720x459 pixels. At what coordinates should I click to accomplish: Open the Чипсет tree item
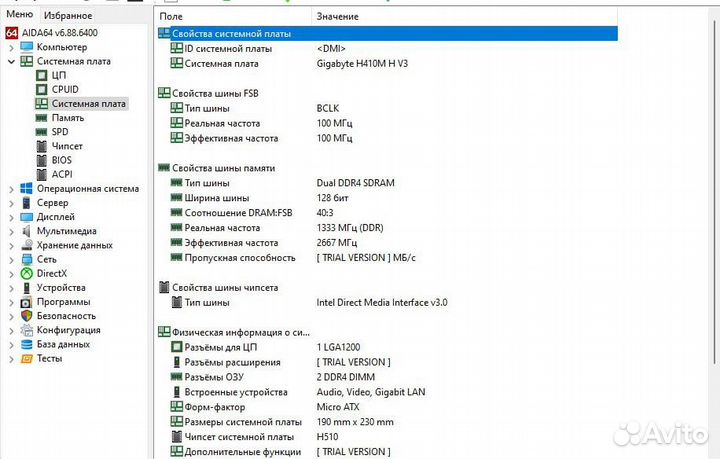tap(67, 146)
